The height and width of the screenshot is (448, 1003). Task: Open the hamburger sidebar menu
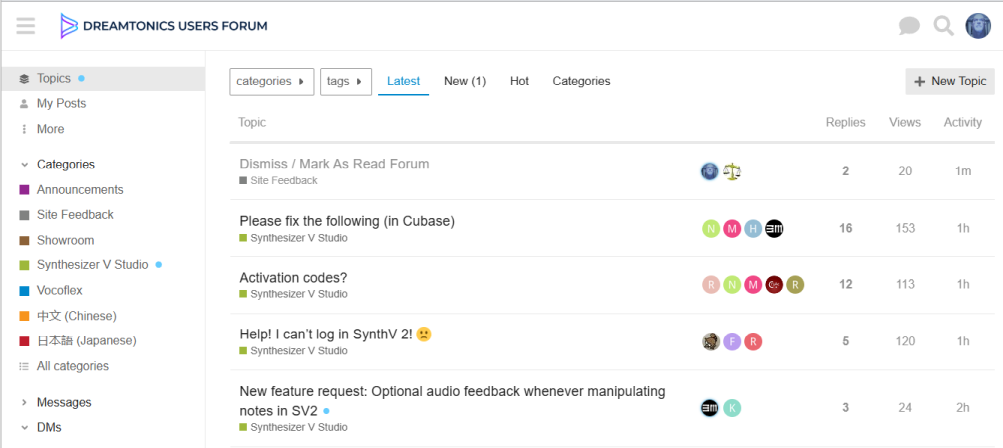[x=26, y=26]
